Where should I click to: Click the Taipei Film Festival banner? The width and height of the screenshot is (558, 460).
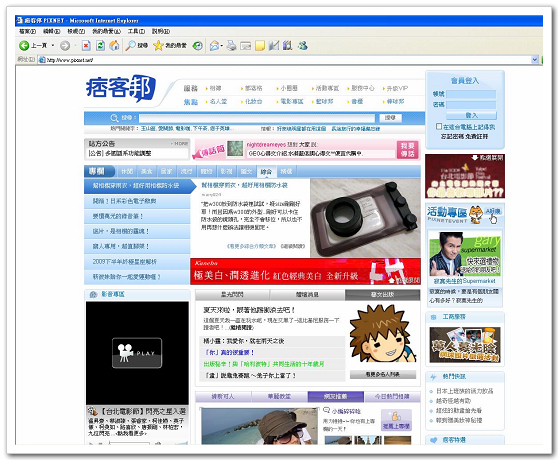pos(465,176)
